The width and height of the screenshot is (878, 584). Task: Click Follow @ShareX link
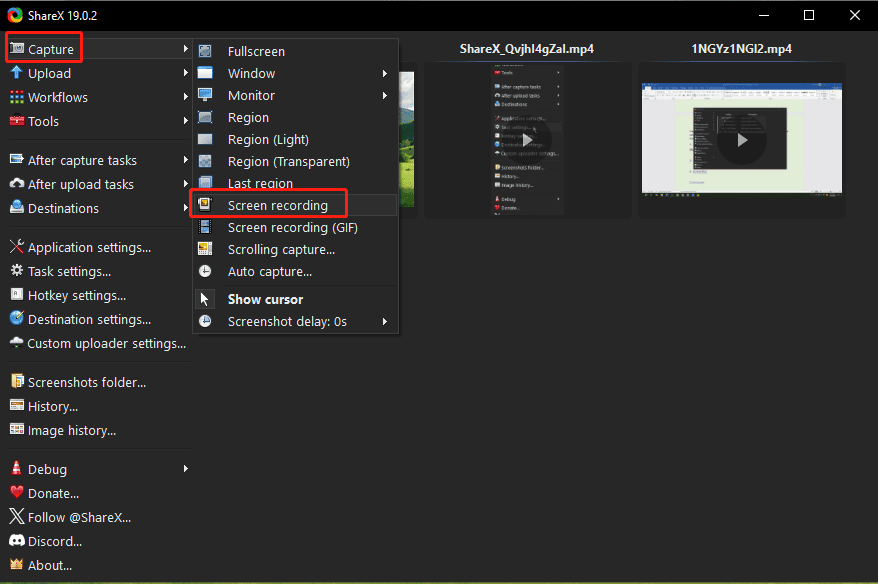(78, 517)
